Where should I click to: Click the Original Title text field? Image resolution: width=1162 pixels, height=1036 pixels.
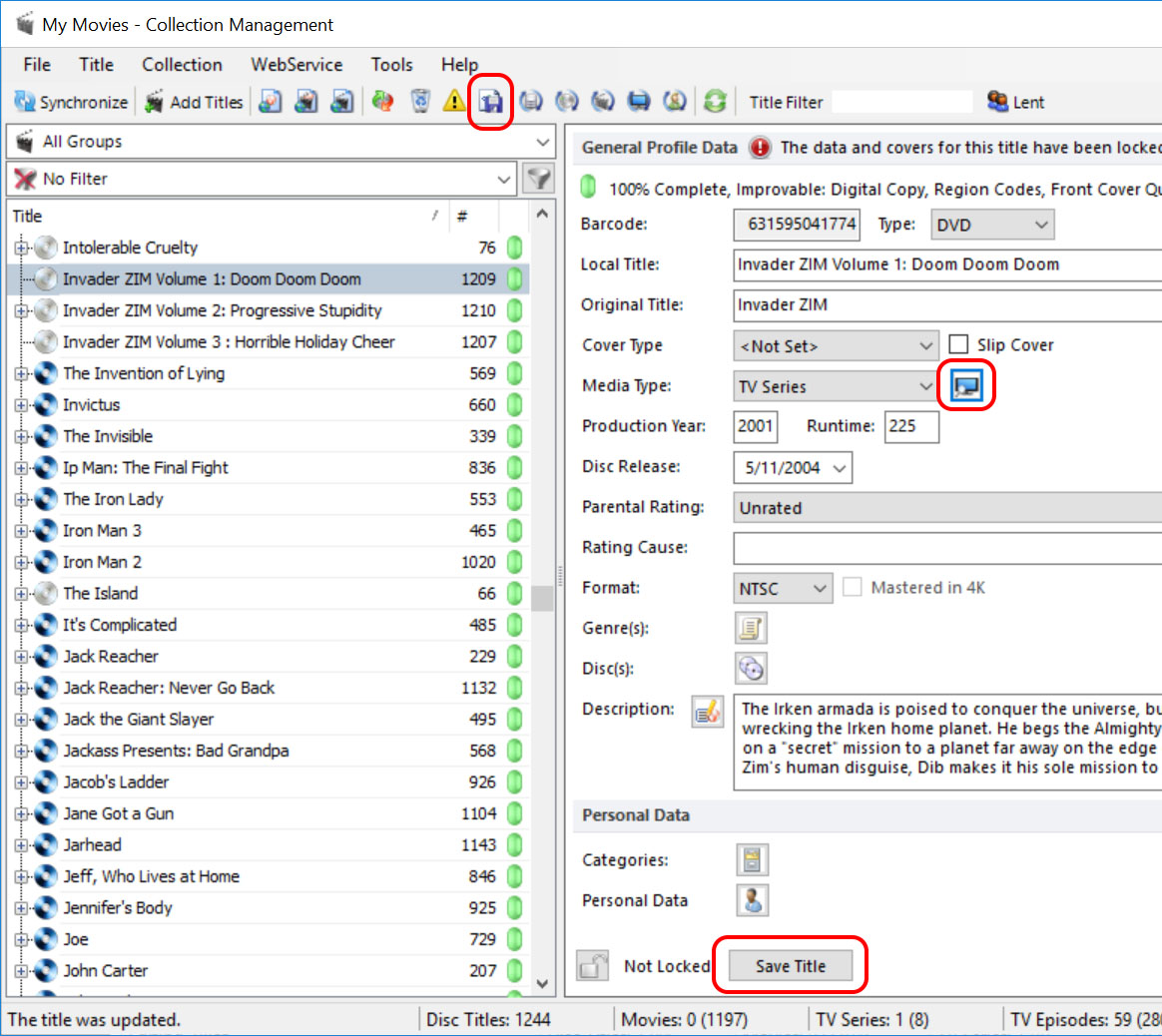[947, 305]
